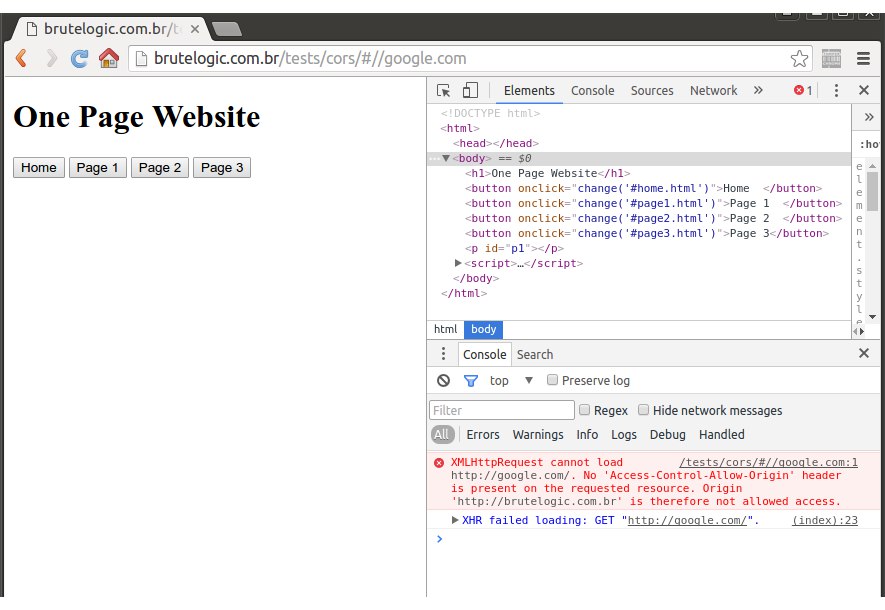Image resolution: width=885 pixels, height=610 pixels.
Task: Filter console to Warnings
Action: coord(538,435)
